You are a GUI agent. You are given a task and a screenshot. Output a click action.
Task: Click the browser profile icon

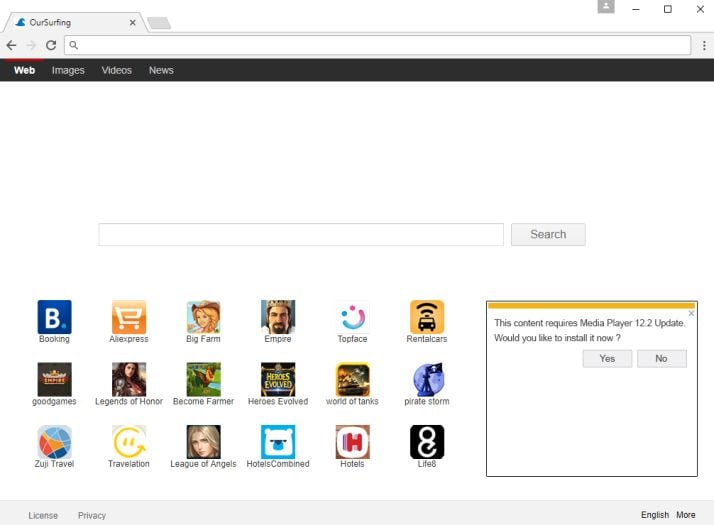click(606, 6)
